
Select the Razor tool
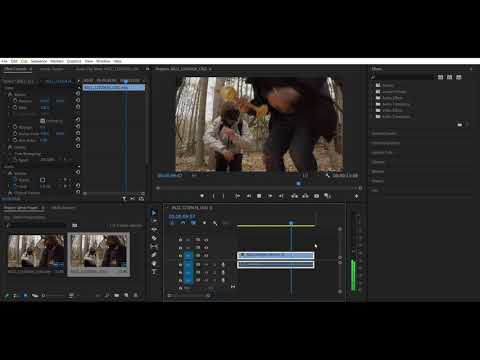[154, 238]
